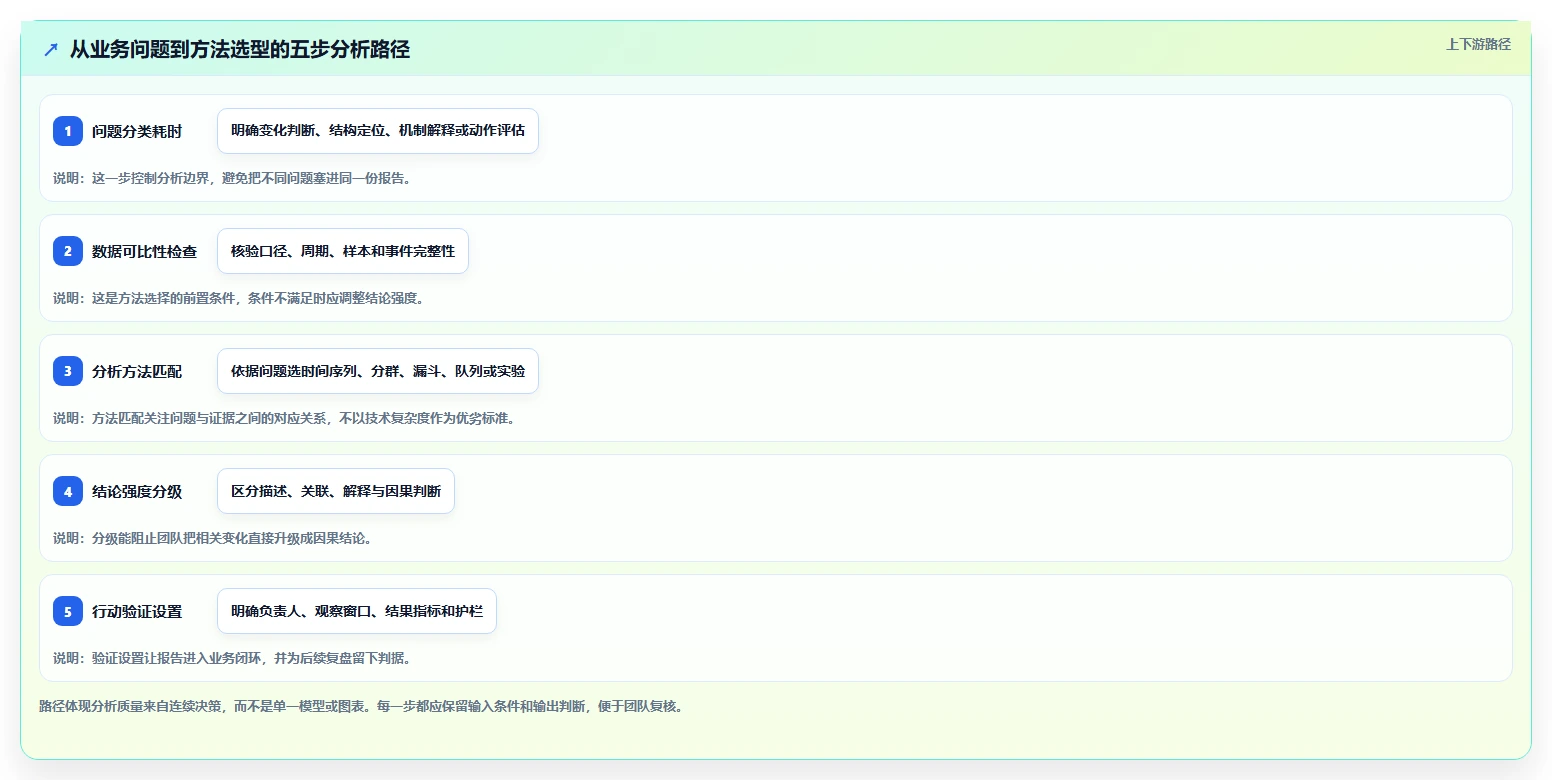
Task: Select the 行动验证设置 step name
Action: click(137, 611)
